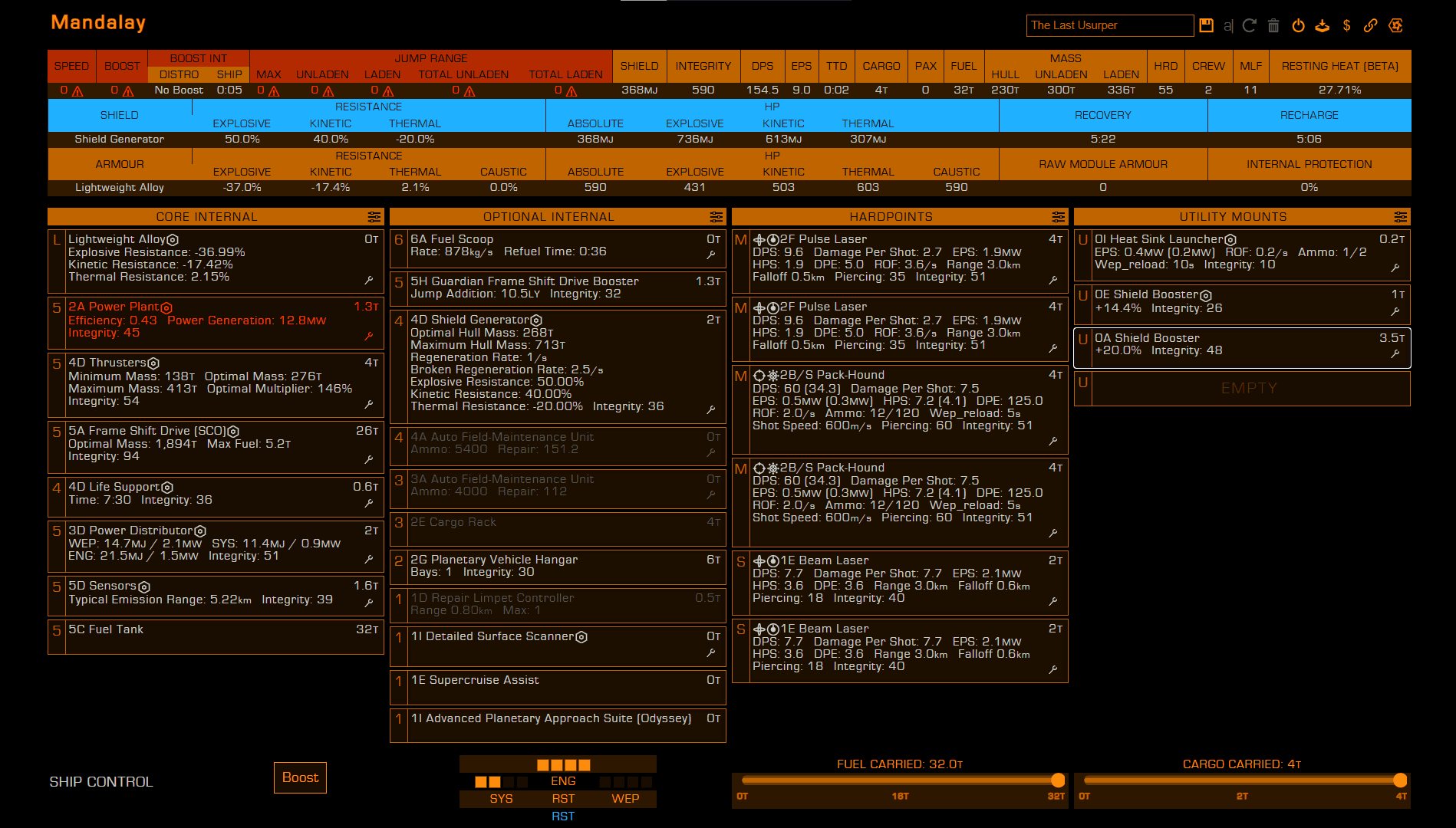Click the chain link permalink icon
1456x828 pixels.
[x=1370, y=25]
